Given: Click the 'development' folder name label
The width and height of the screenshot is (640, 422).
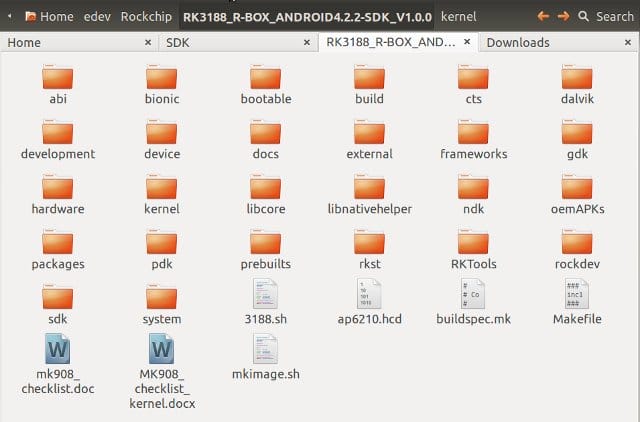Looking at the screenshot, I should (58, 154).
